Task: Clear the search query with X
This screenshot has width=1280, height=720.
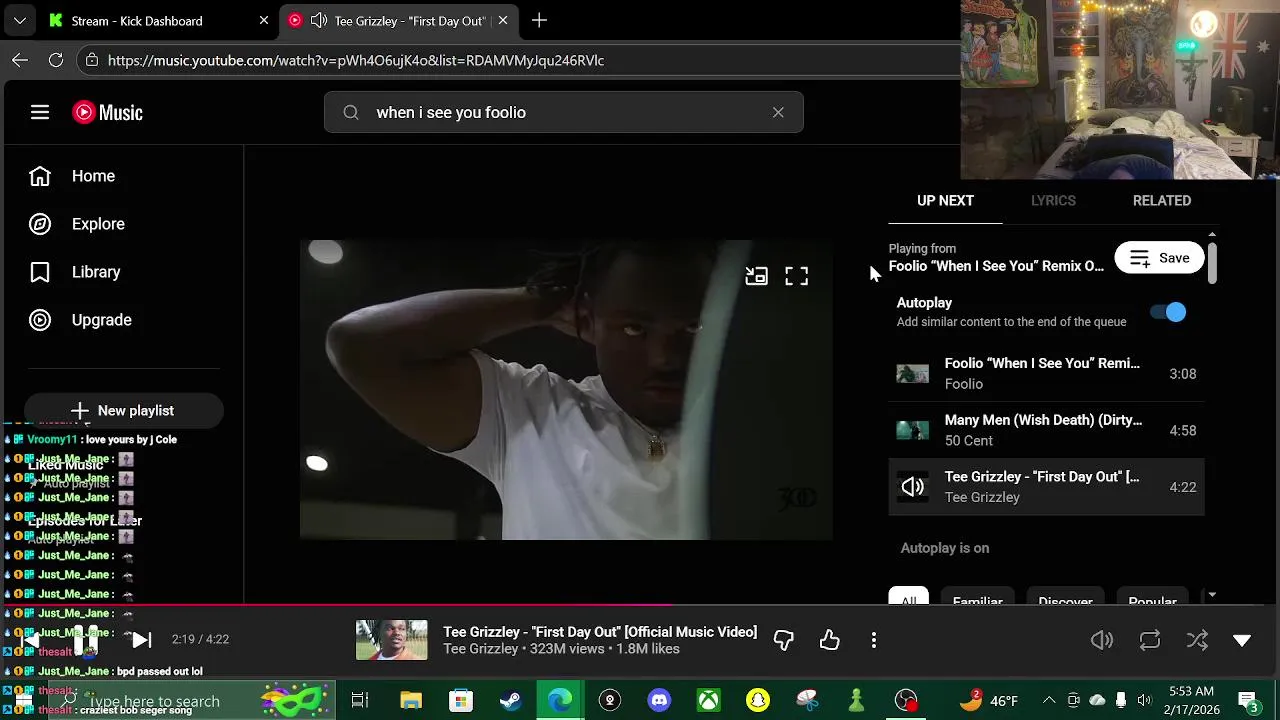Action: click(x=778, y=112)
